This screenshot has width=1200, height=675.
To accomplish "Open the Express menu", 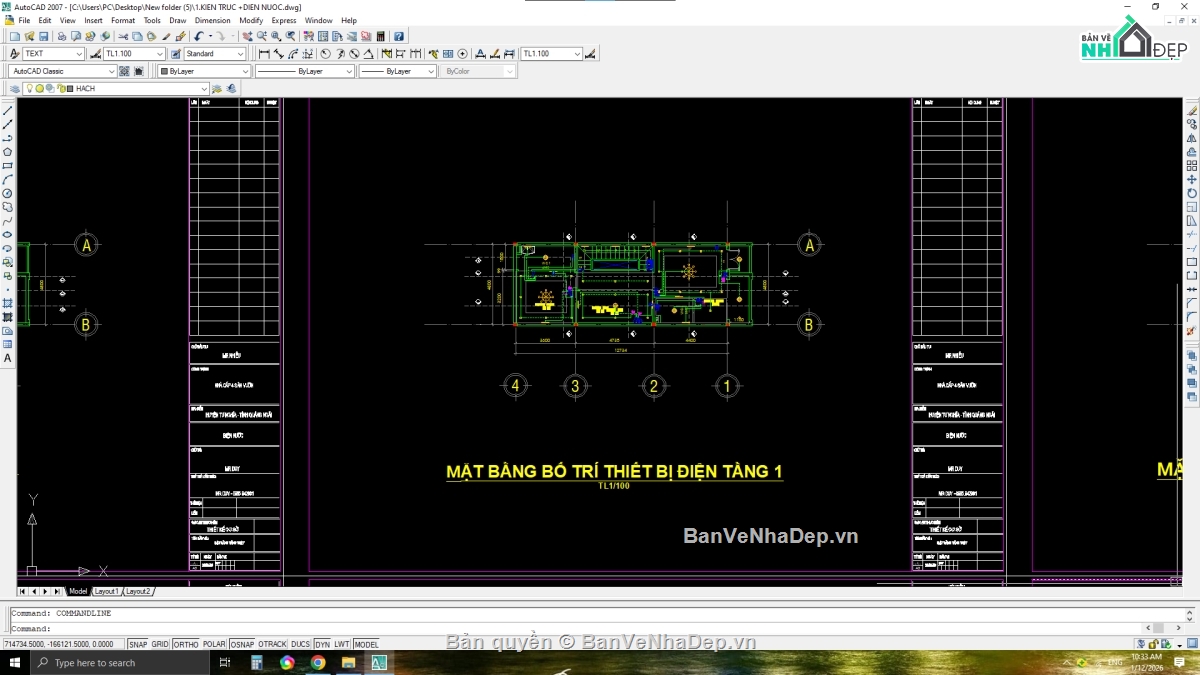I will pyautogui.click(x=284, y=20).
